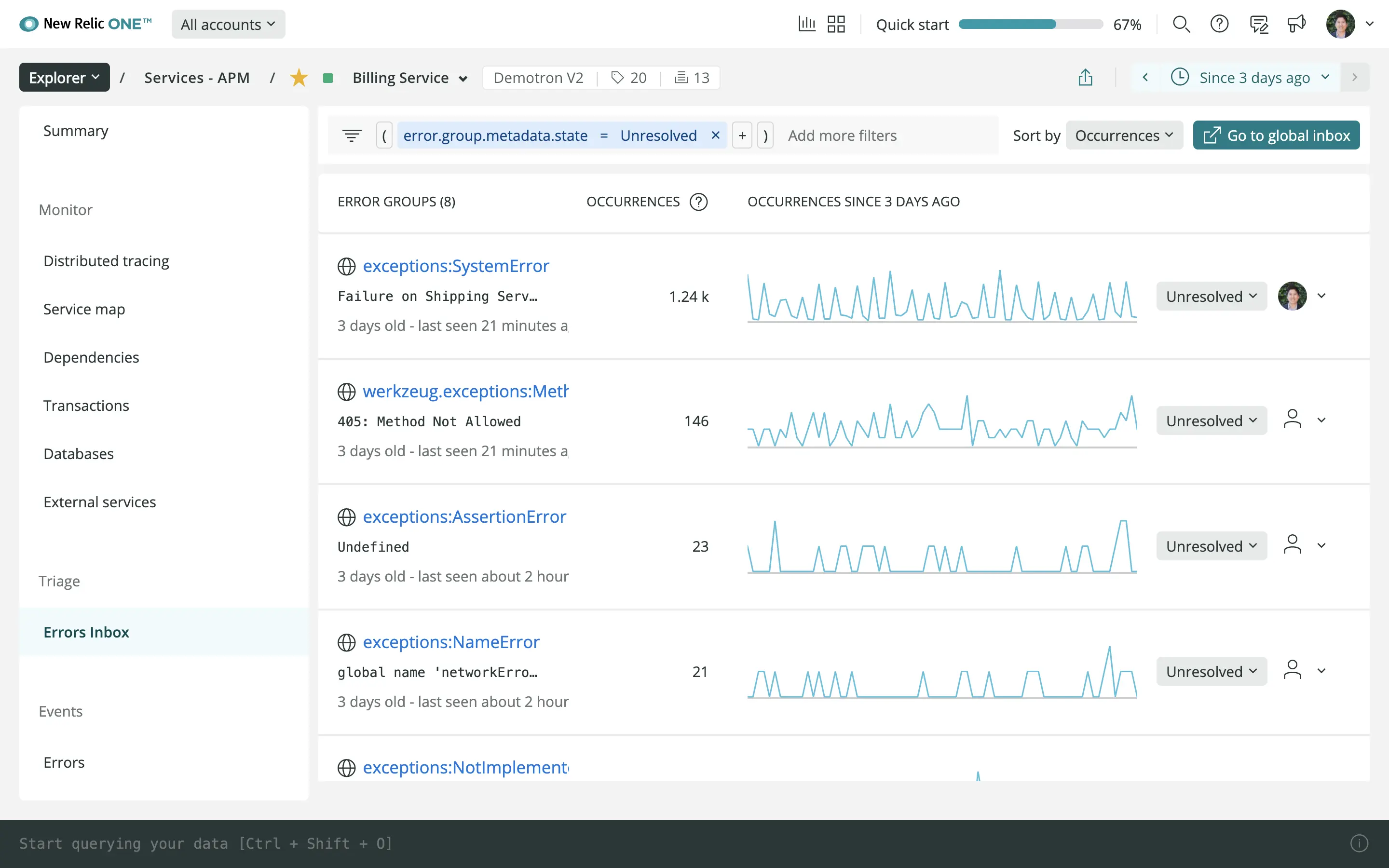Open the Occurrences sort dropdown
The height and width of the screenshot is (868, 1389).
click(1124, 136)
